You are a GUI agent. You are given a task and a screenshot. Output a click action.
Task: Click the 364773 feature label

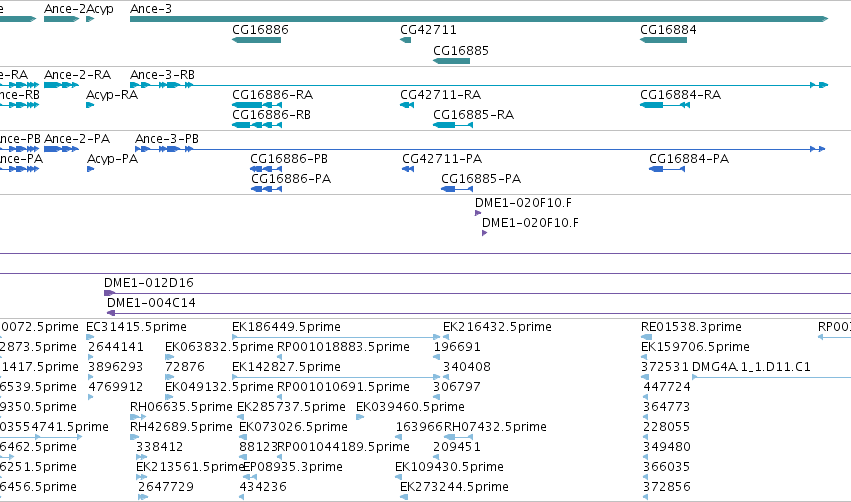(666, 407)
